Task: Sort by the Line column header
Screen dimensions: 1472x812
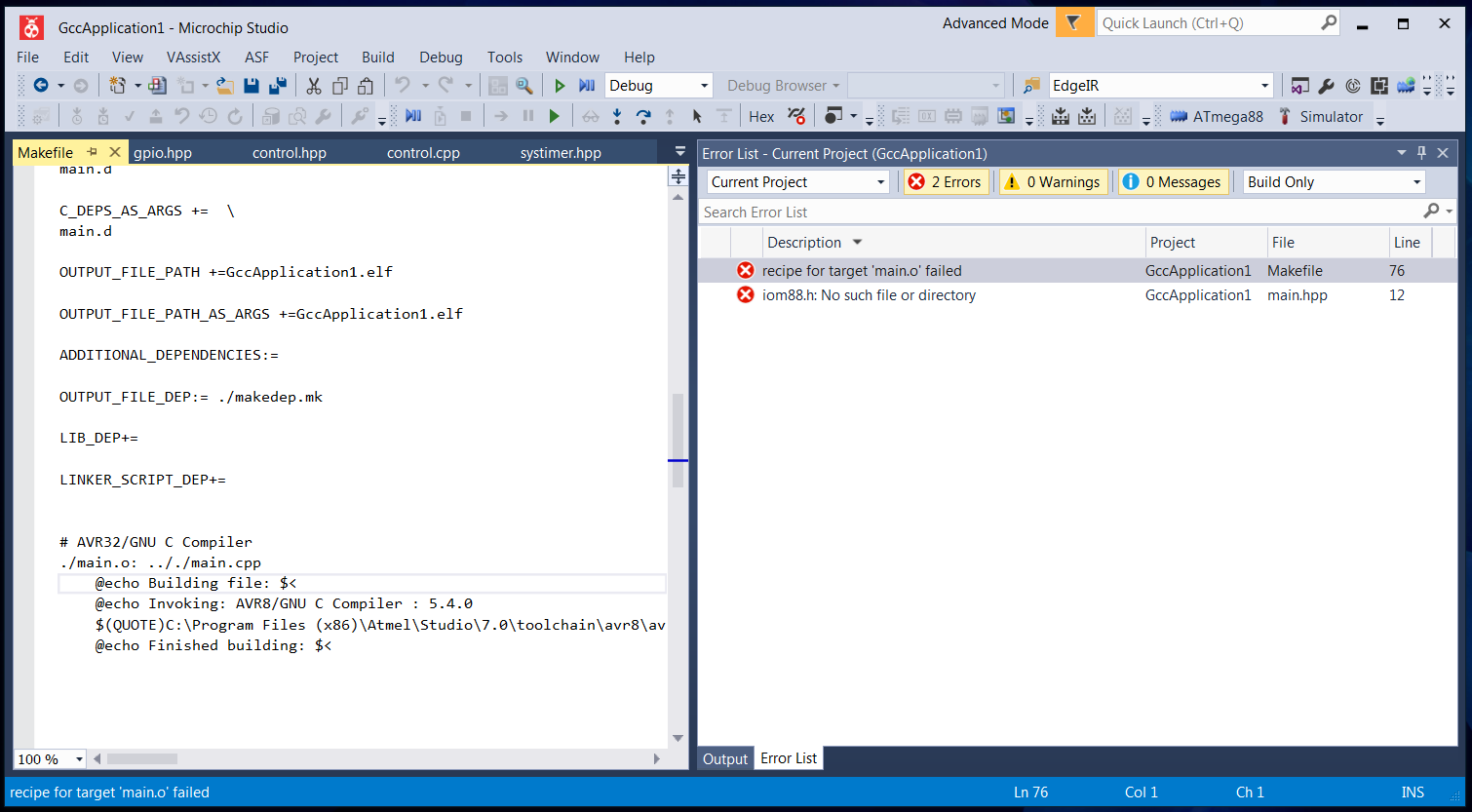Action: click(1412, 243)
